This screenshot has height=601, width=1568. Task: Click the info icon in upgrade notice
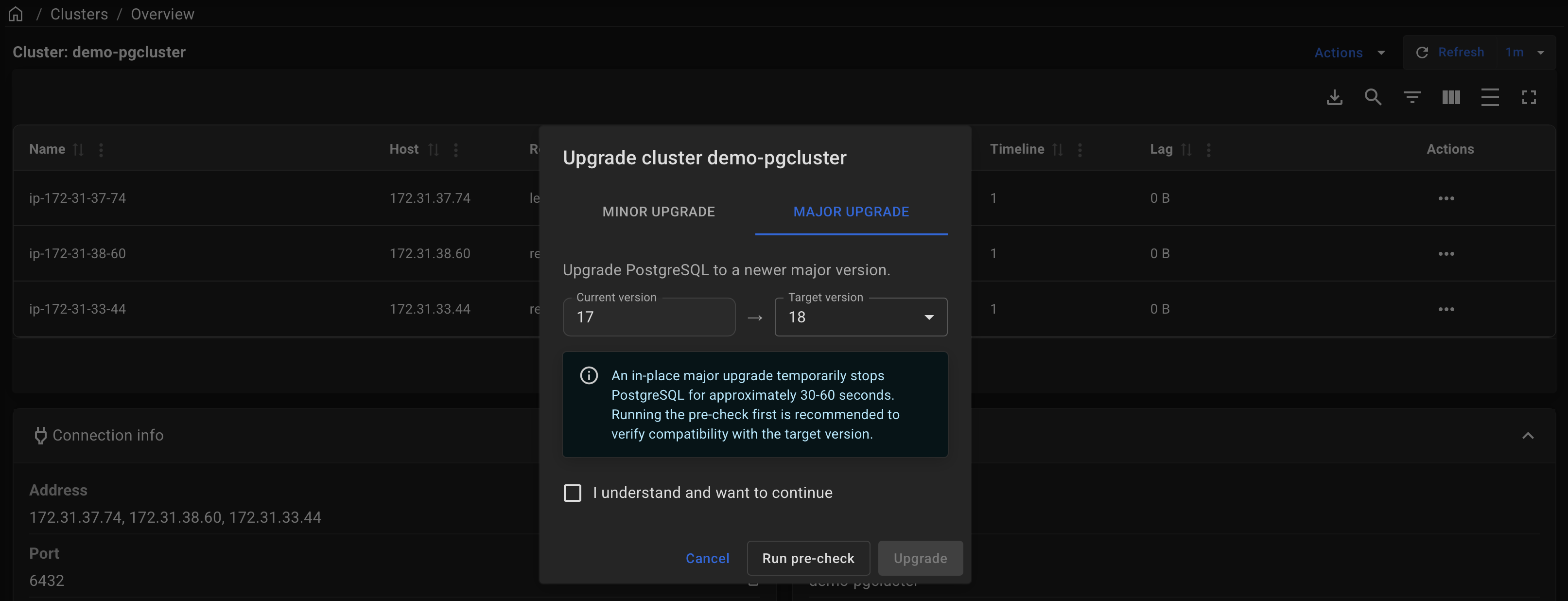pos(589,376)
